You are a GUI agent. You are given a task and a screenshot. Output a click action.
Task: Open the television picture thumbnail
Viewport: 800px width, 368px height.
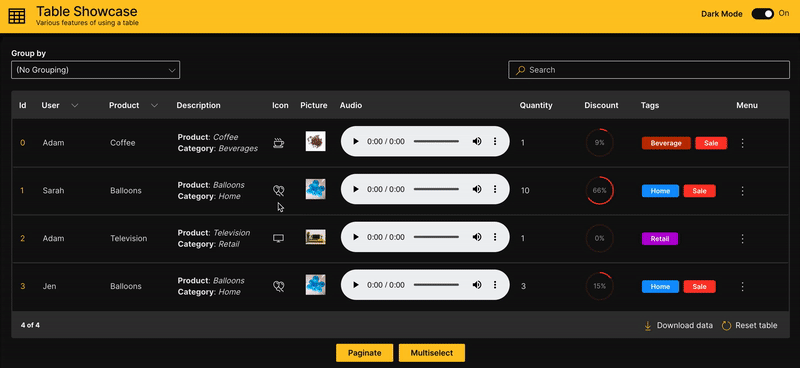pos(315,237)
